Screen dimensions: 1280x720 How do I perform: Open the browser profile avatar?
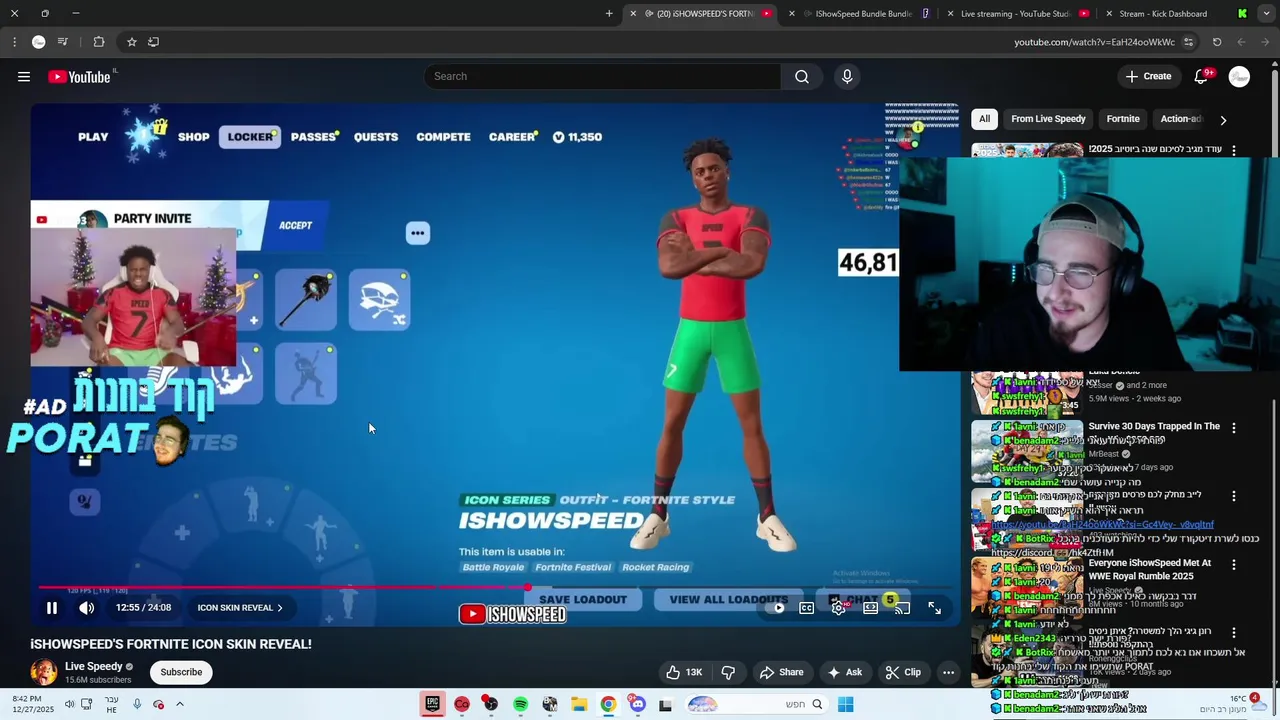point(38,42)
